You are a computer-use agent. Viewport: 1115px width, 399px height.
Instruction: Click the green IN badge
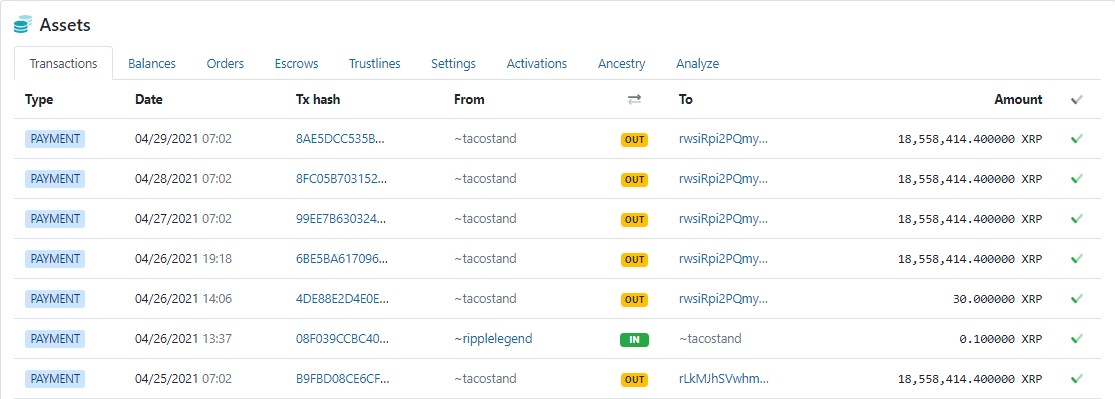634,339
